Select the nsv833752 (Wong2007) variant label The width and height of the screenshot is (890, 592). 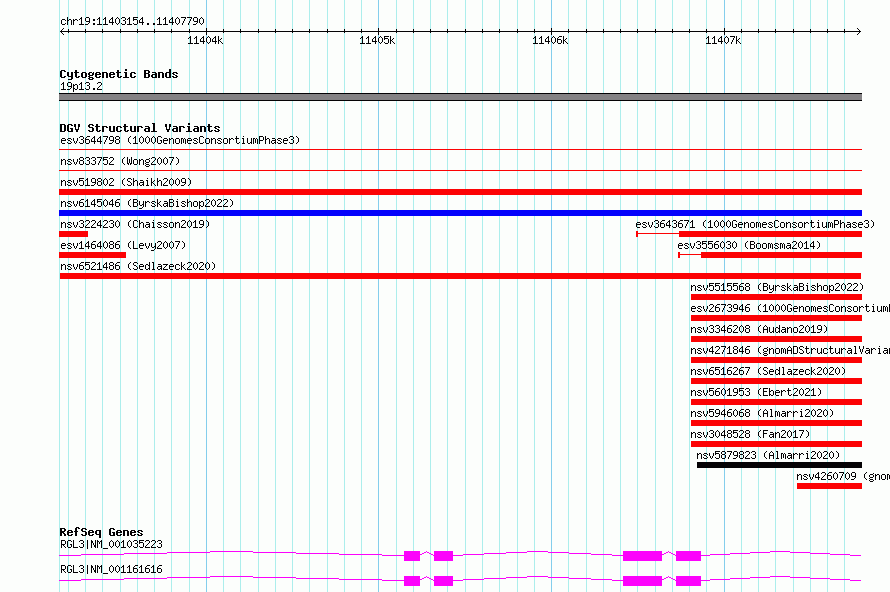(x=120, y=161)
